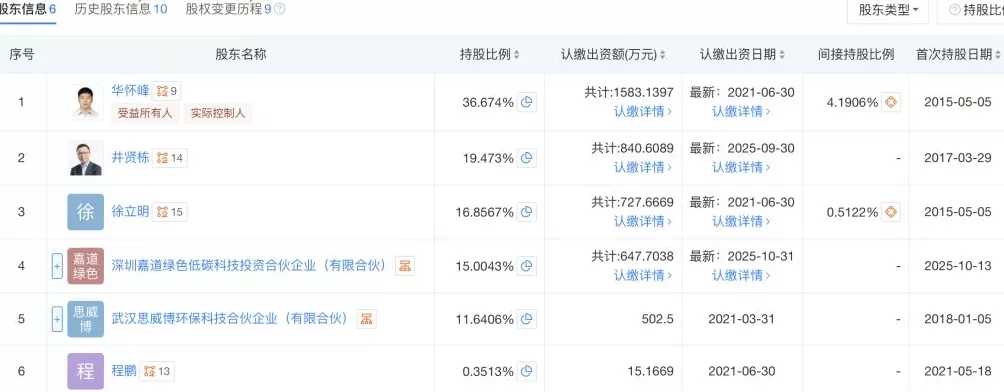Select contribution date 2021-03-31
1004x392 pixels.
coord(742,318)
